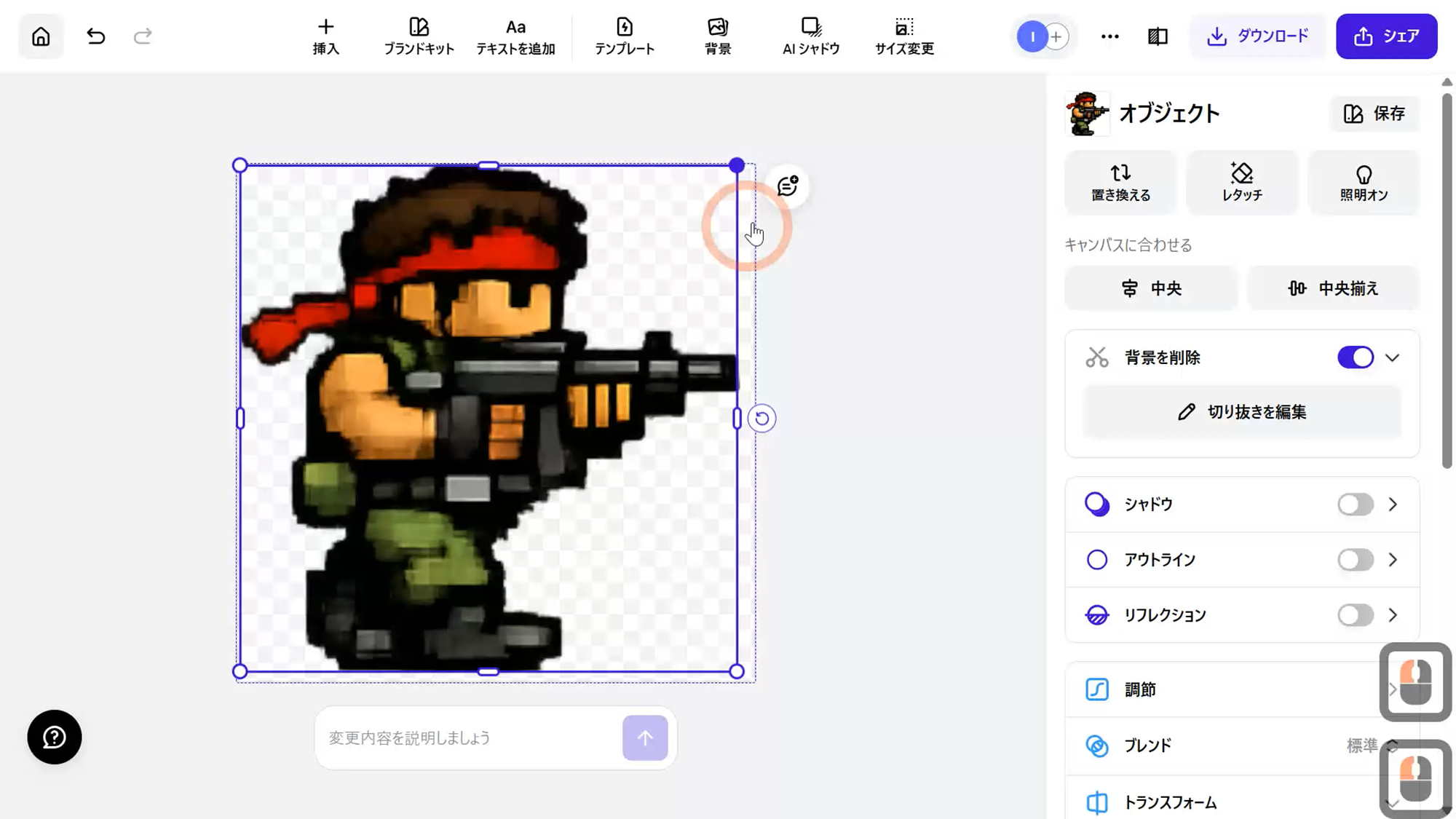The width and height of the screenshot is (1456, 819).
Task: Click the ダウンロード download button
Action: click(1258, 36)
